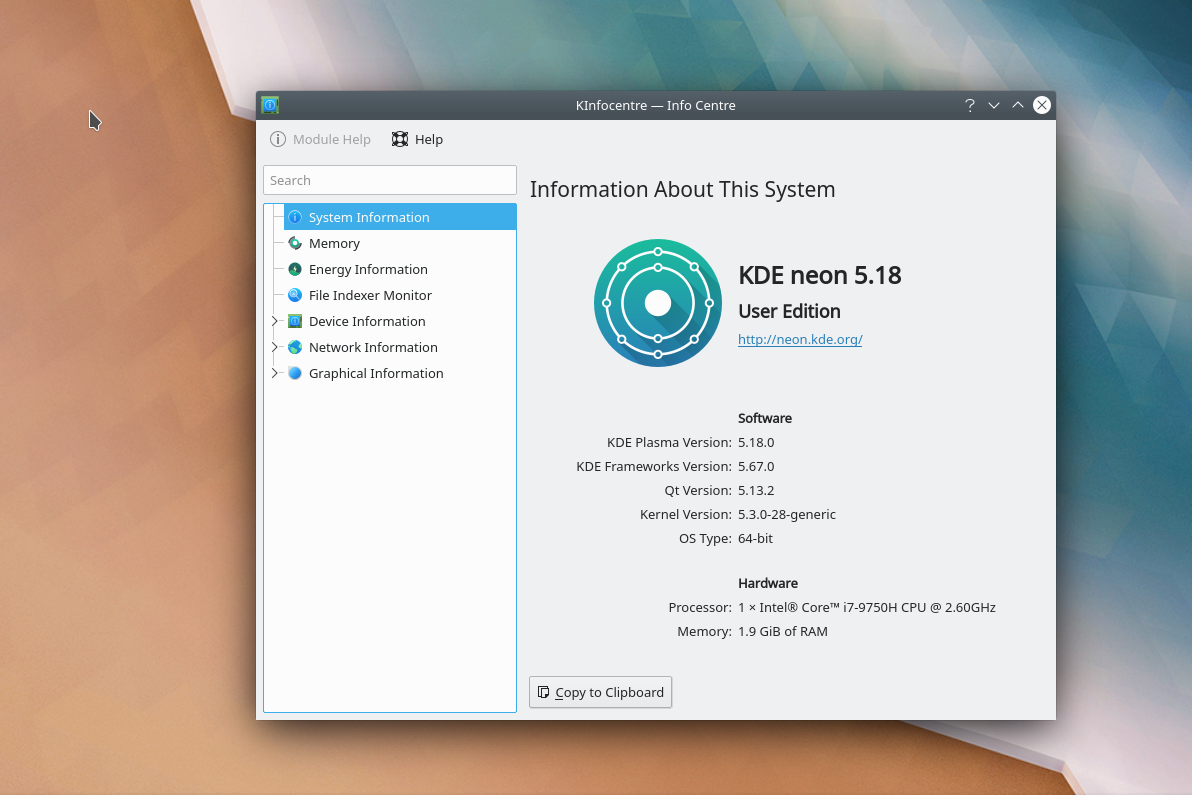Open the http://neon.kde.org/ link

(799, 339)
